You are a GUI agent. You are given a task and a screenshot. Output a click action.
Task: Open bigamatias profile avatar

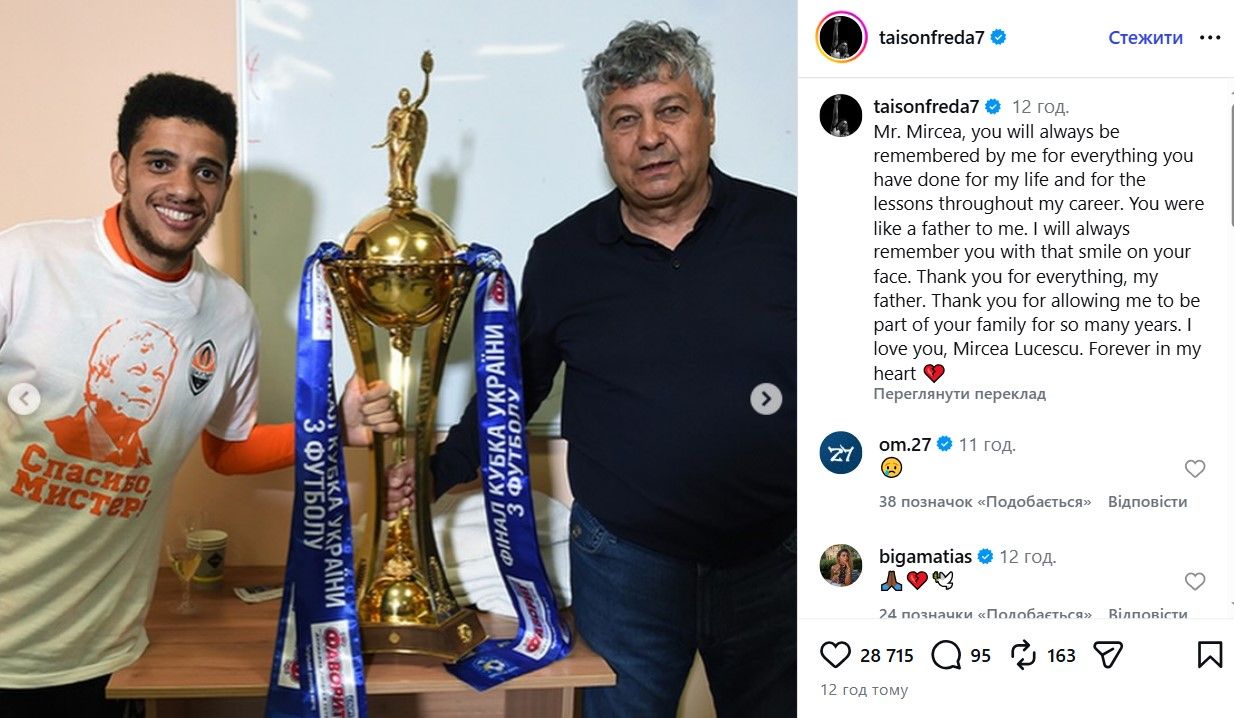[841, 565]
